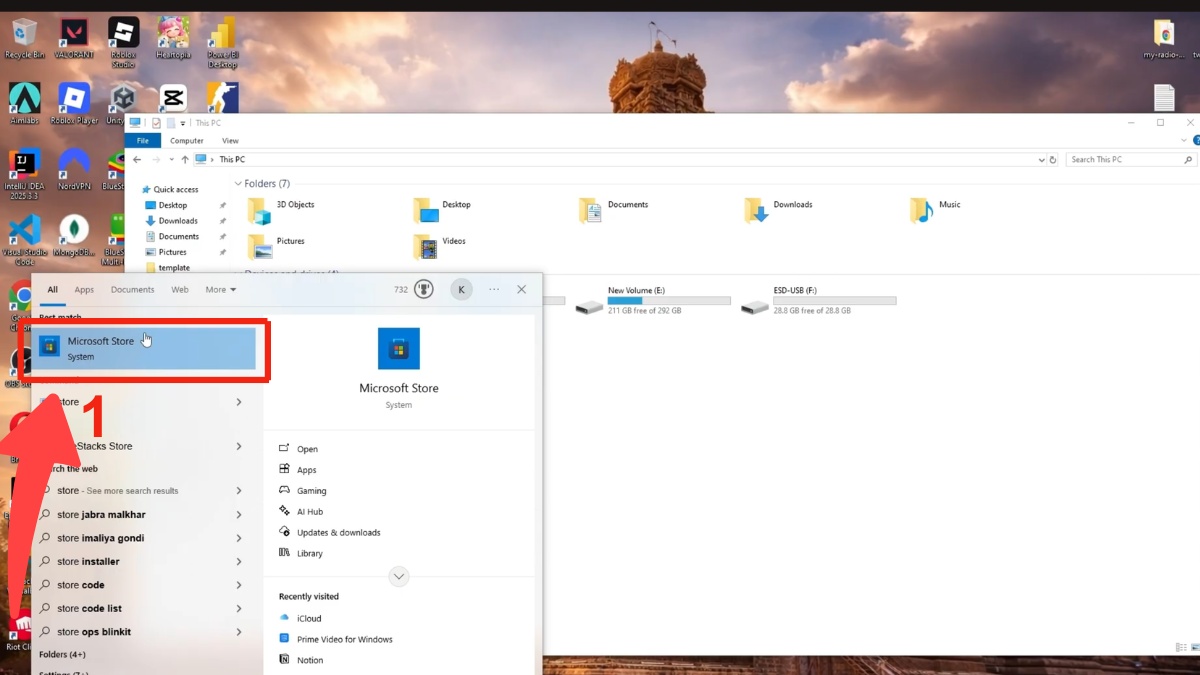Select the Documents search filter tab
1200x675 pixels.
coord(132,289)
